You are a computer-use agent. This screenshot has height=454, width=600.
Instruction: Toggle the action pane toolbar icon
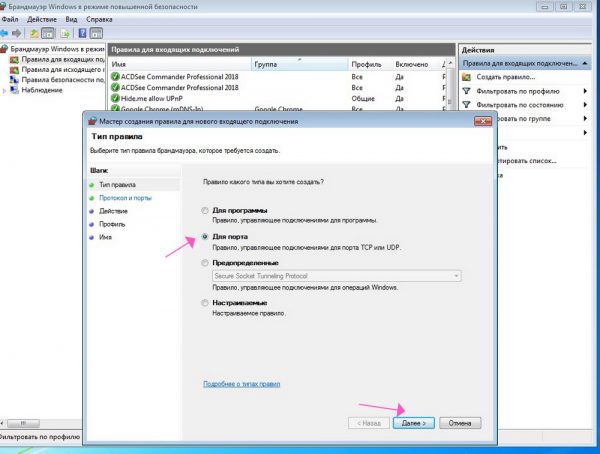click(x=96, y=34)
